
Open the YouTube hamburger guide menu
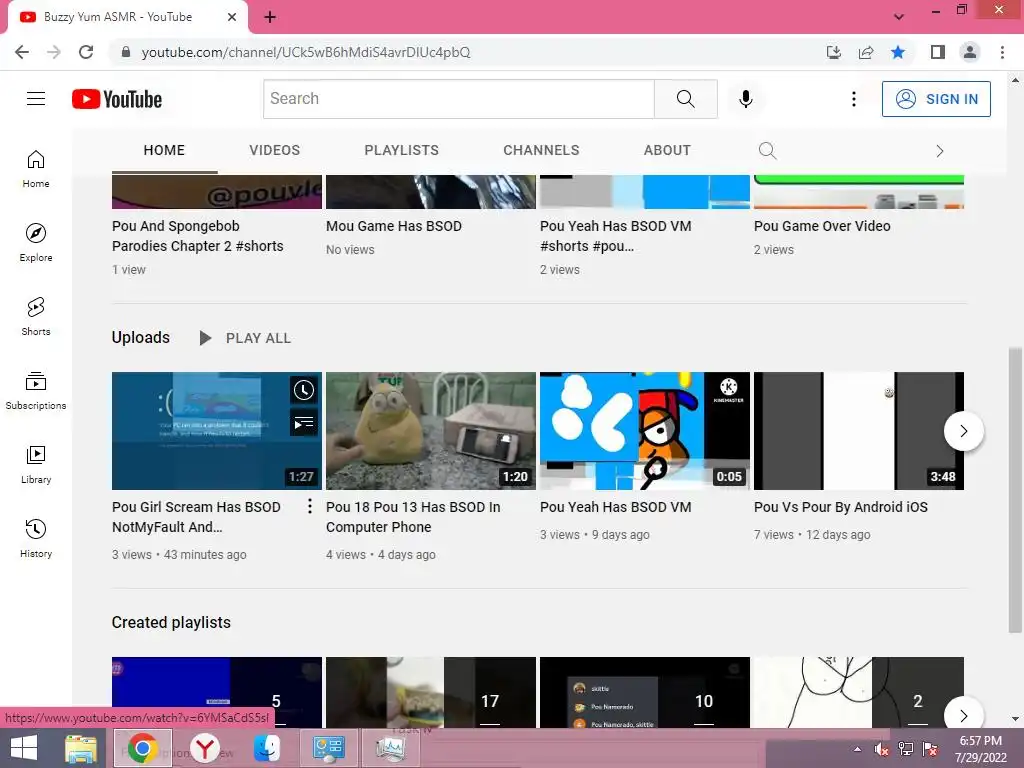[x=36, y=99]
